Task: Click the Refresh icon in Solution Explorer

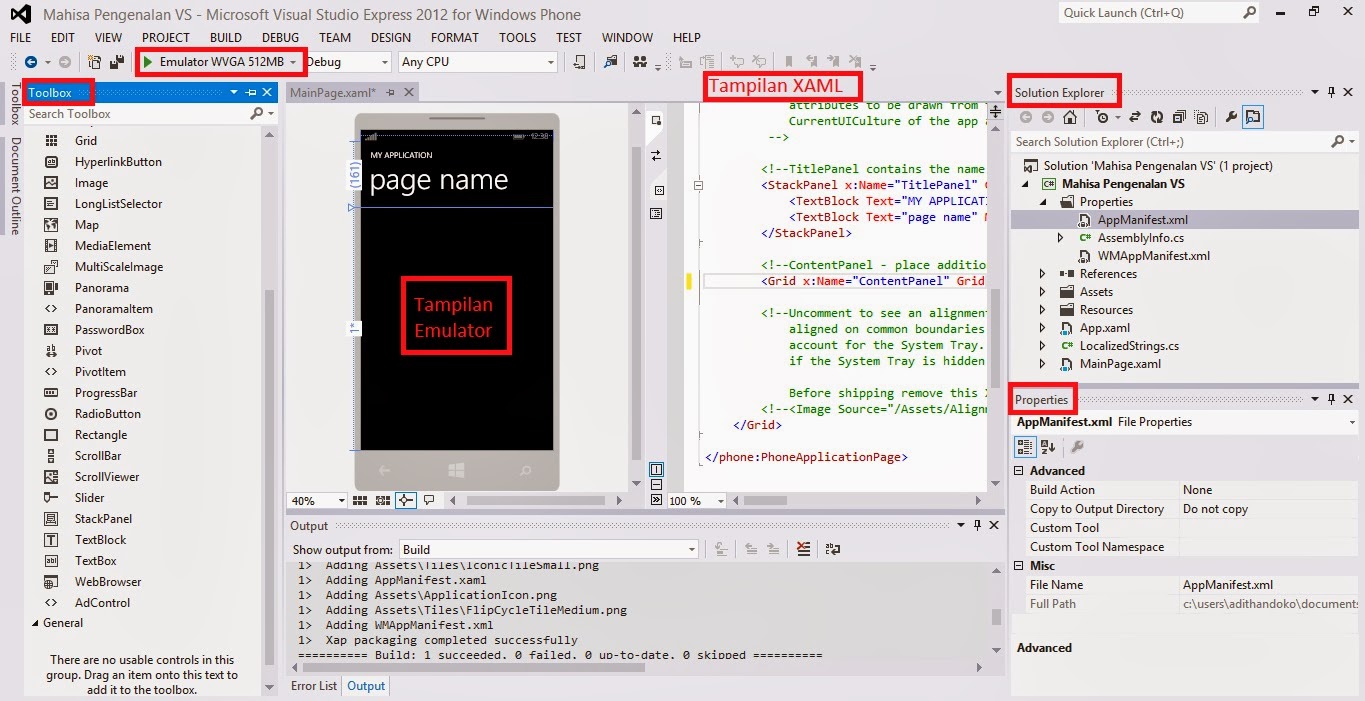Action: 1158,117
